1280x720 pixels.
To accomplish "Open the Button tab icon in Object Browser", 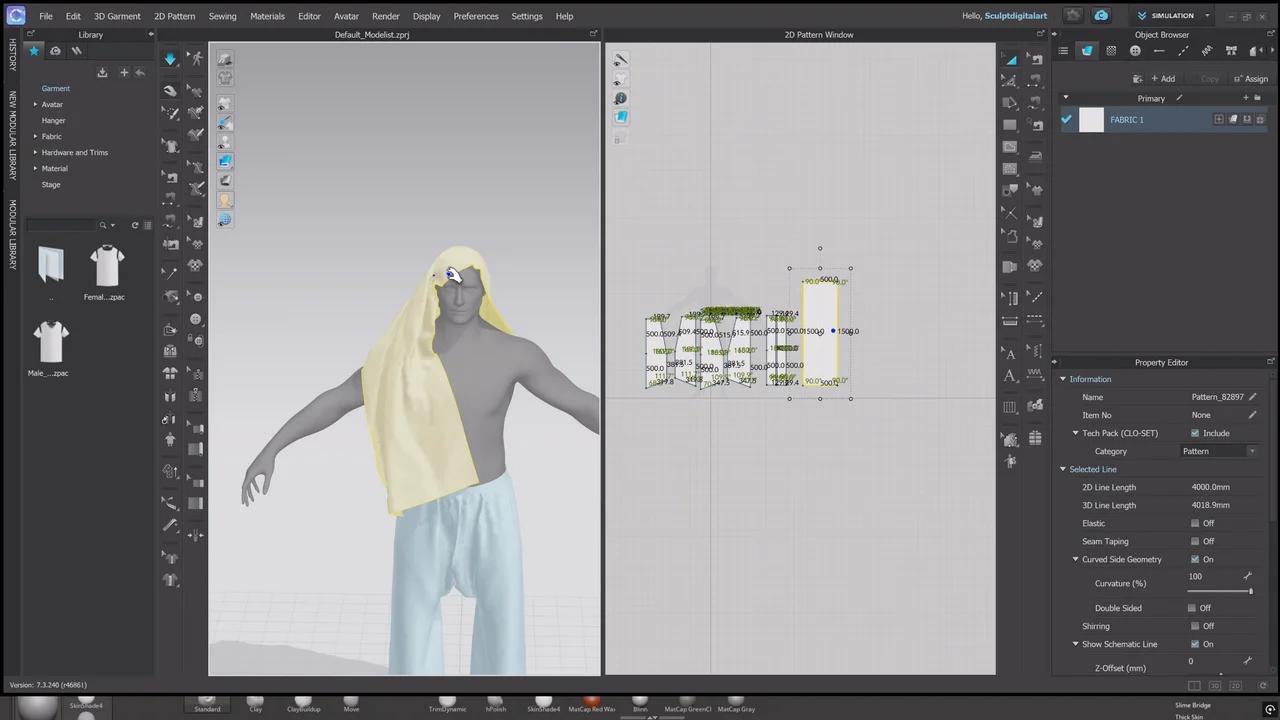I will pyautogui.click(x=1135, y=51).
